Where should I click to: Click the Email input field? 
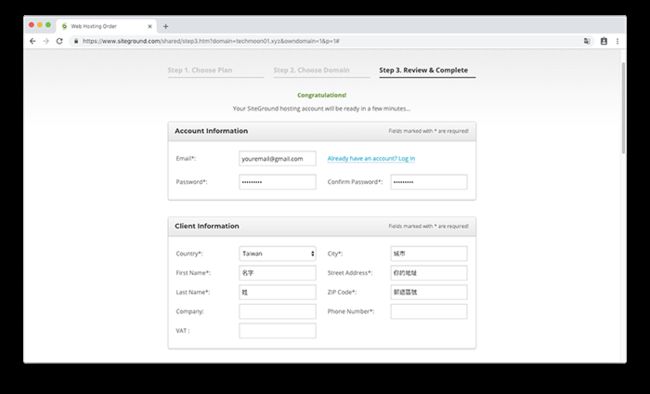pyautogui.click(x=277, y=158)
